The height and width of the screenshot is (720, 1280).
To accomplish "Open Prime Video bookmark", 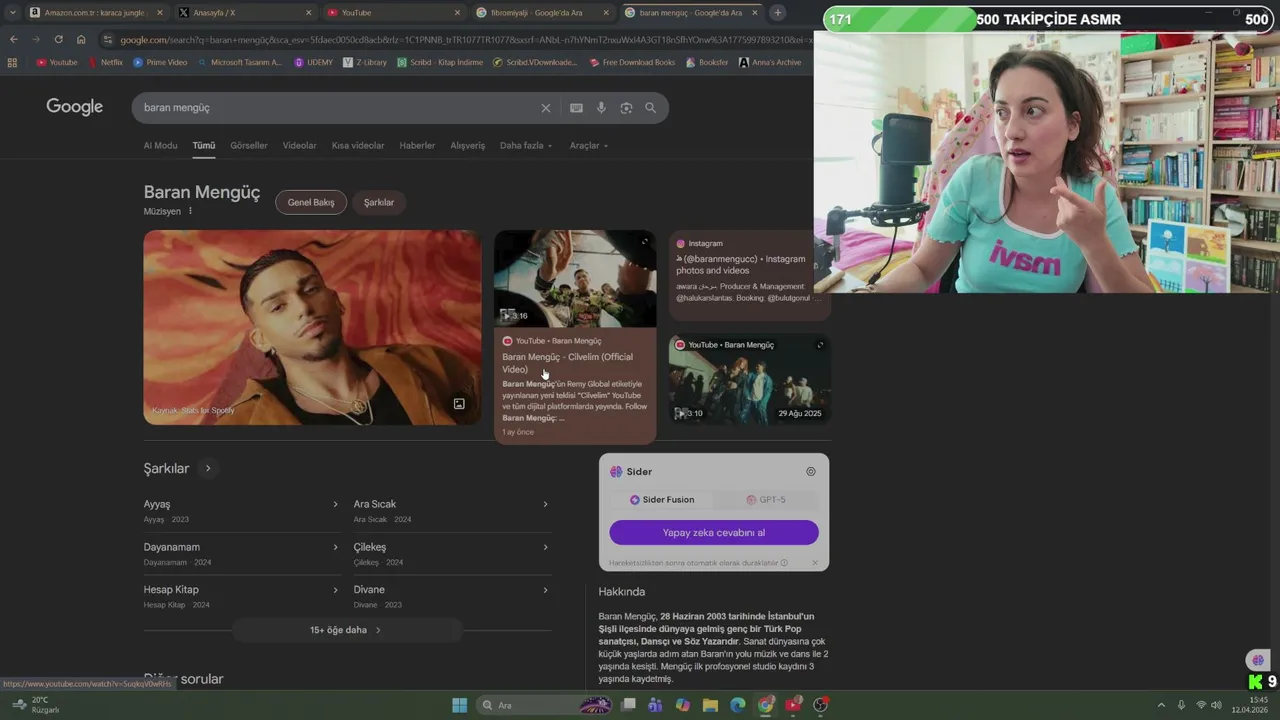I will pyautogui.click(x=160, y=62).
